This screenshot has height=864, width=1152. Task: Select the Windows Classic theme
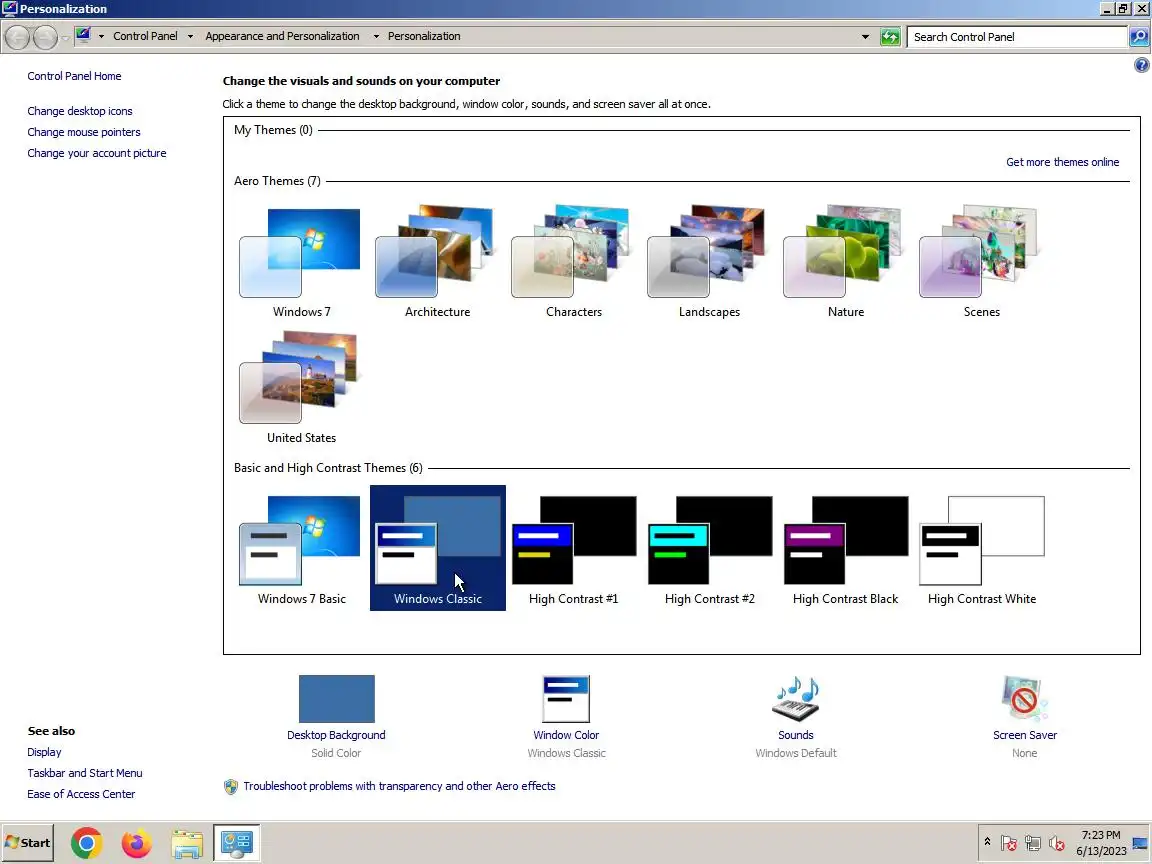[x=437, y=548]
